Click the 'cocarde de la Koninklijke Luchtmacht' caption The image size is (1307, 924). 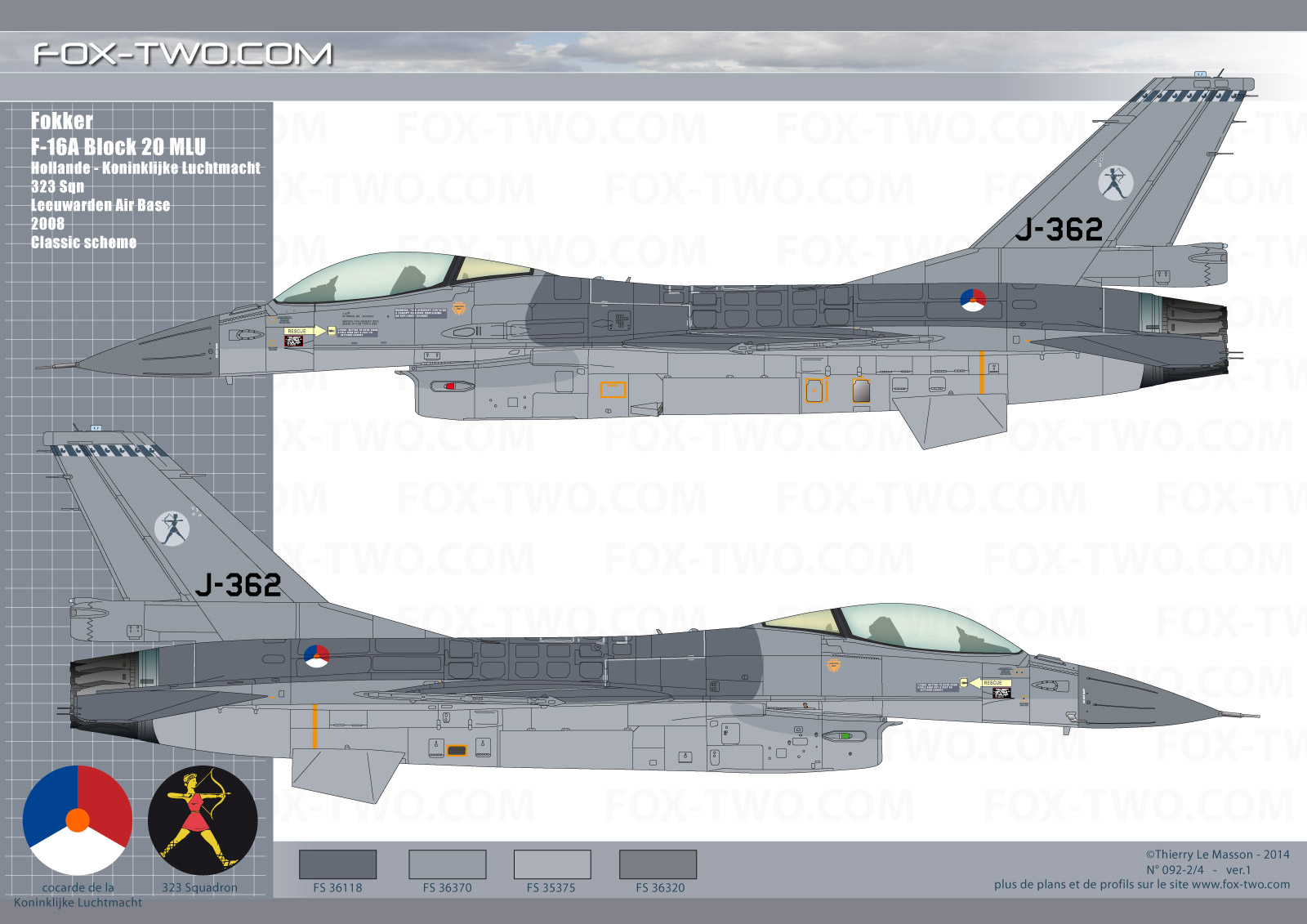pos(78,895)
